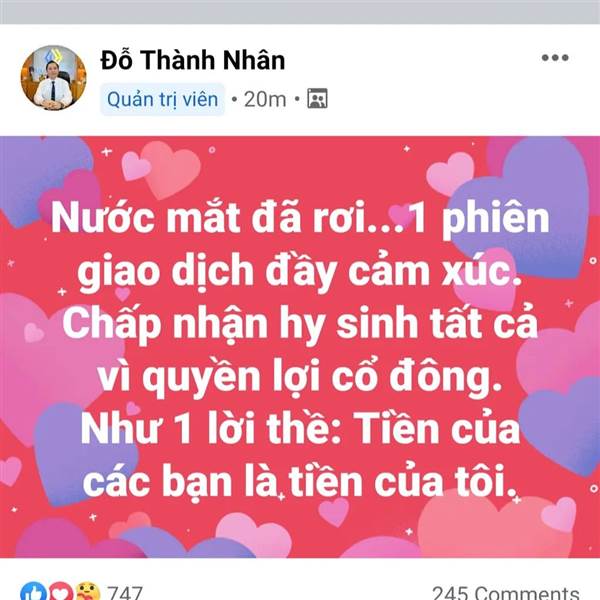The height and width of the screenshot is (600, 600).
Task: Open the 20m post timestamp
Action: click(x=265, y=99)
